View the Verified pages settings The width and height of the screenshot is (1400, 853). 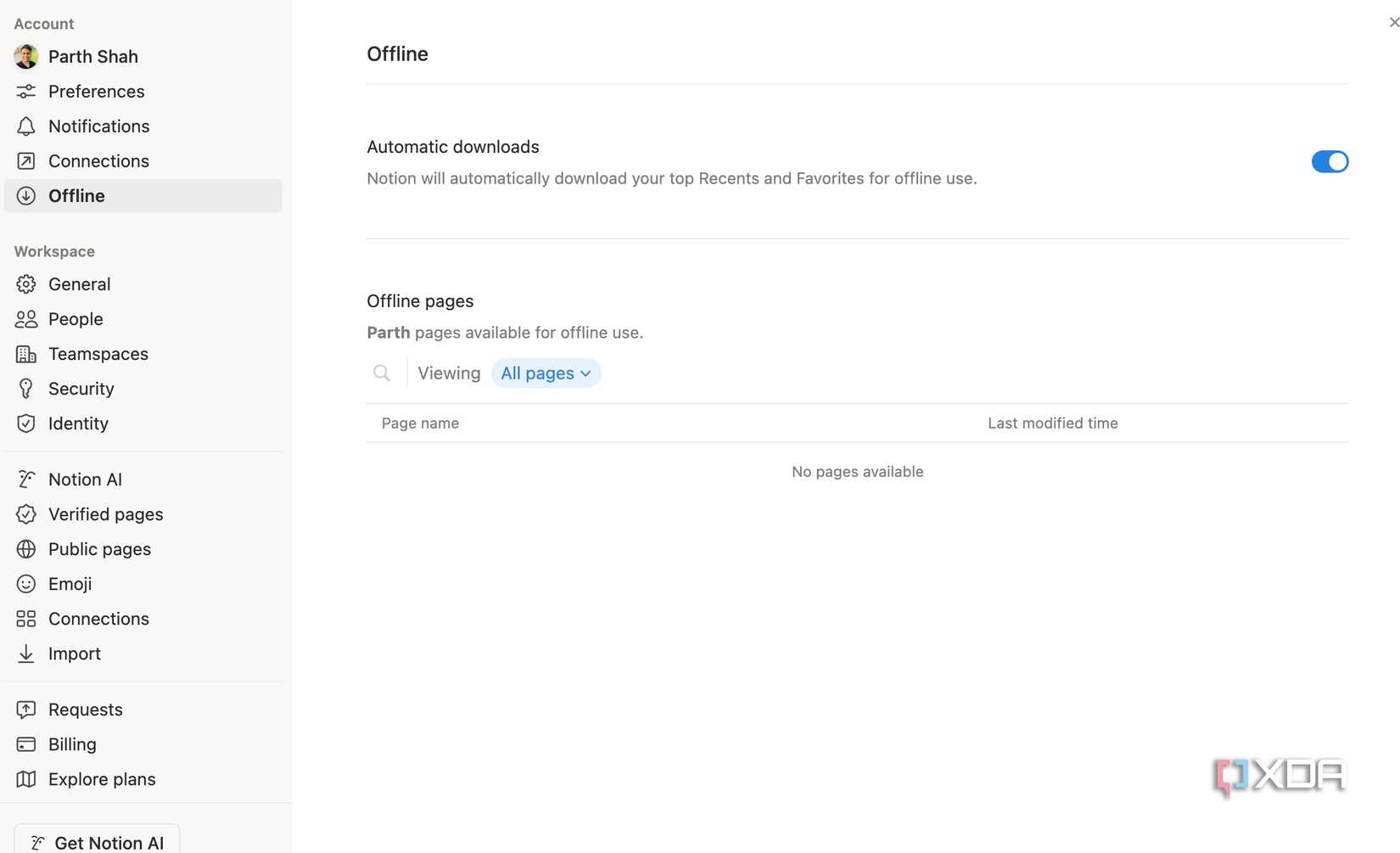pyautogui.click(x=105, y=513)
